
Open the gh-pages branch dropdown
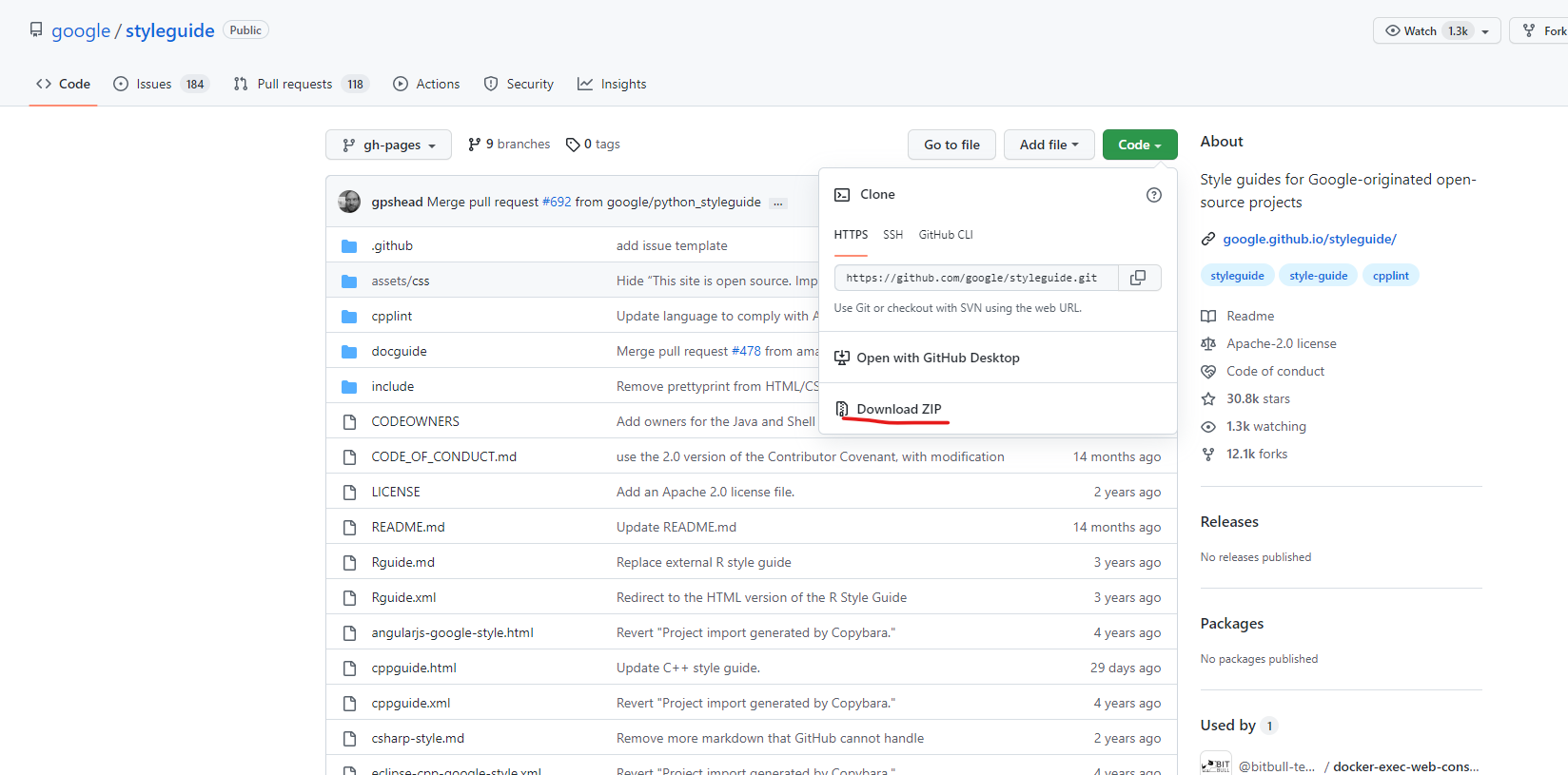(x=388, y=145)
